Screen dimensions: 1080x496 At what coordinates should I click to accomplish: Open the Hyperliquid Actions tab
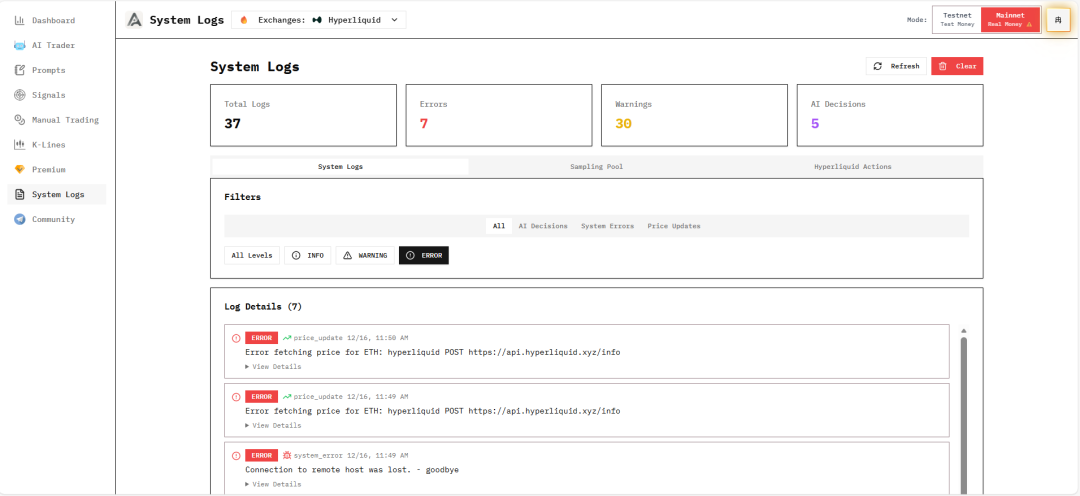pyautogui.click(x=852, y=167)
